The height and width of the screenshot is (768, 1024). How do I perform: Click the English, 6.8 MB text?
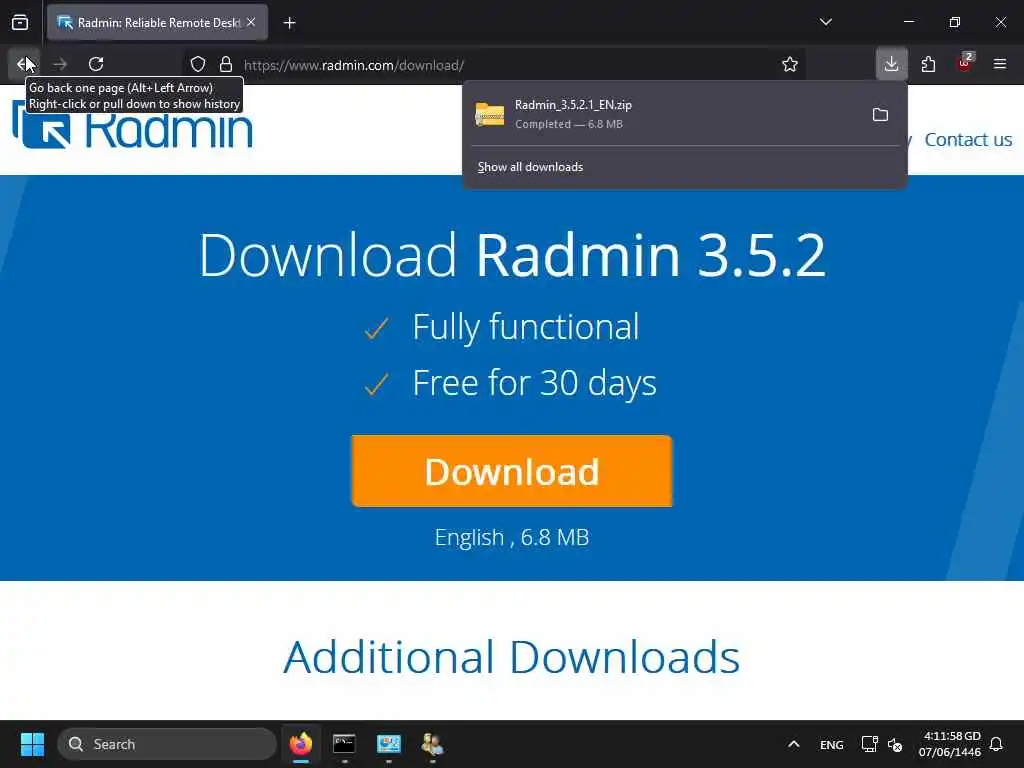click(x=512, y=537)
